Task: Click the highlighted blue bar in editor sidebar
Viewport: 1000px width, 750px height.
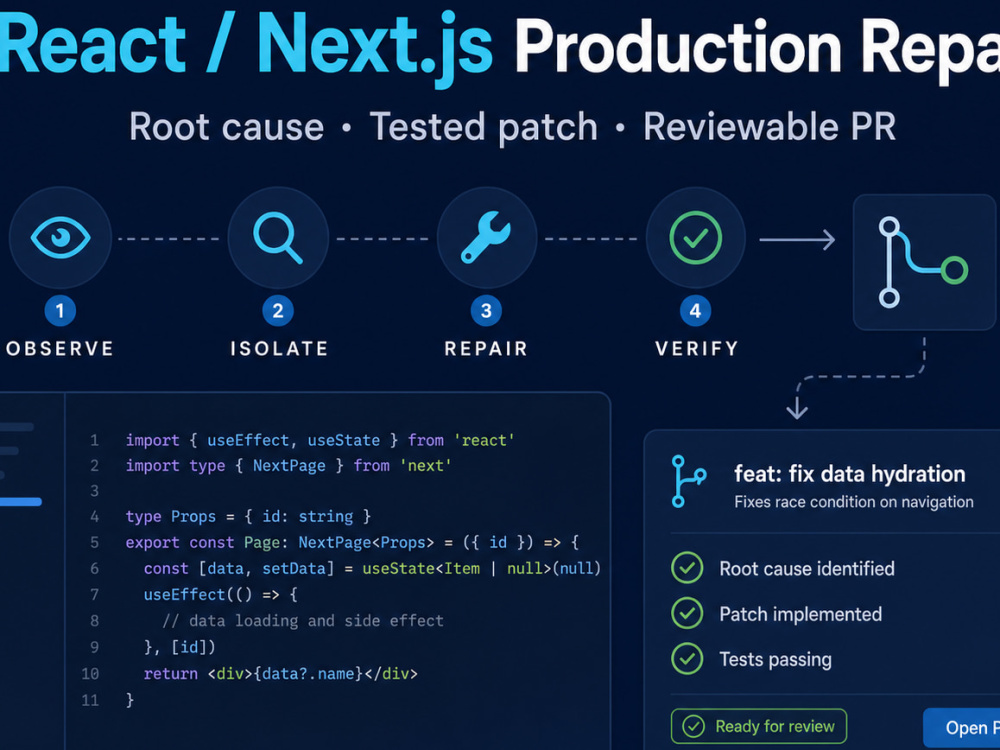Action: pos(20,502)
